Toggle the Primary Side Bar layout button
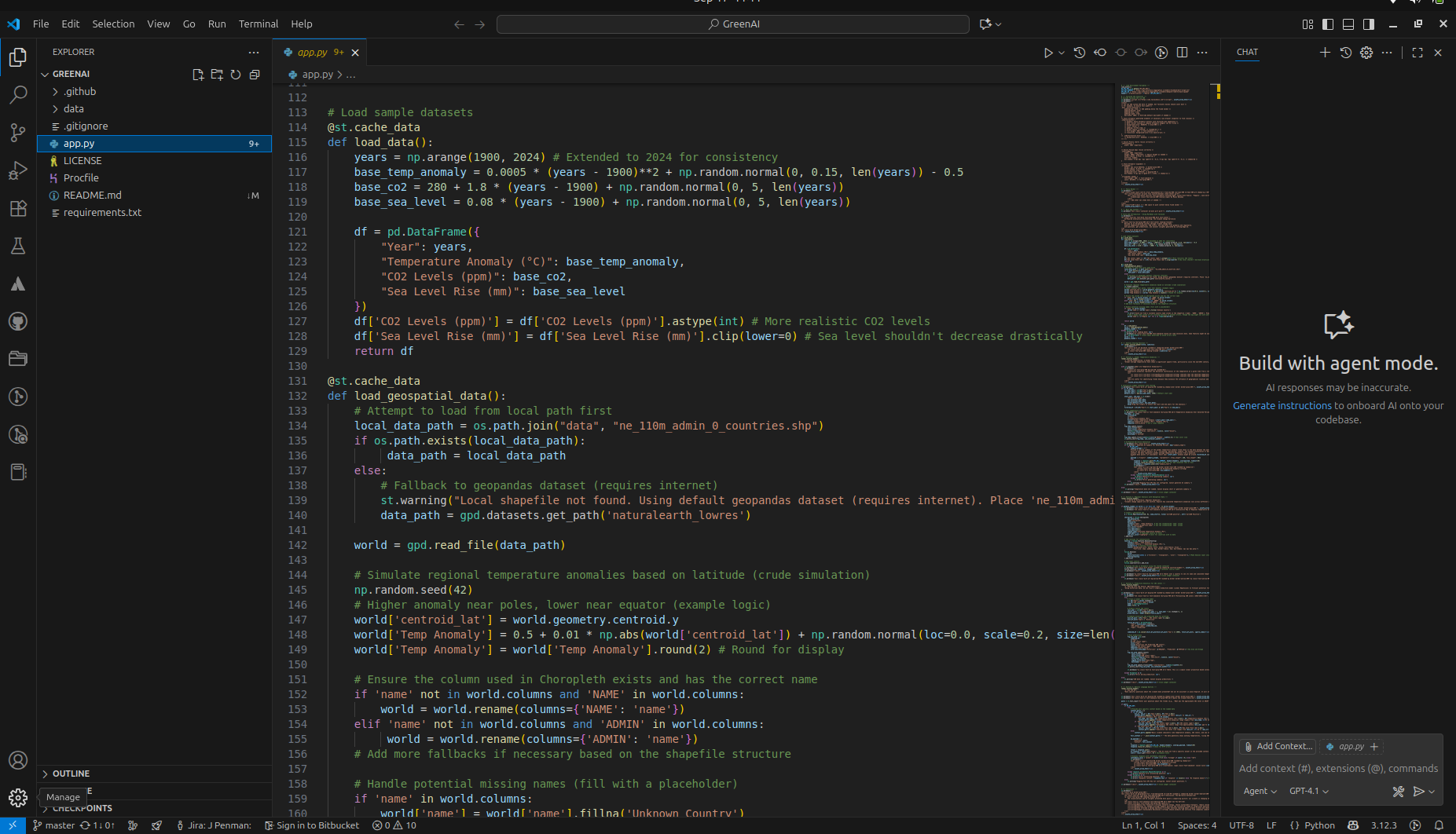 coord(1328,24)
